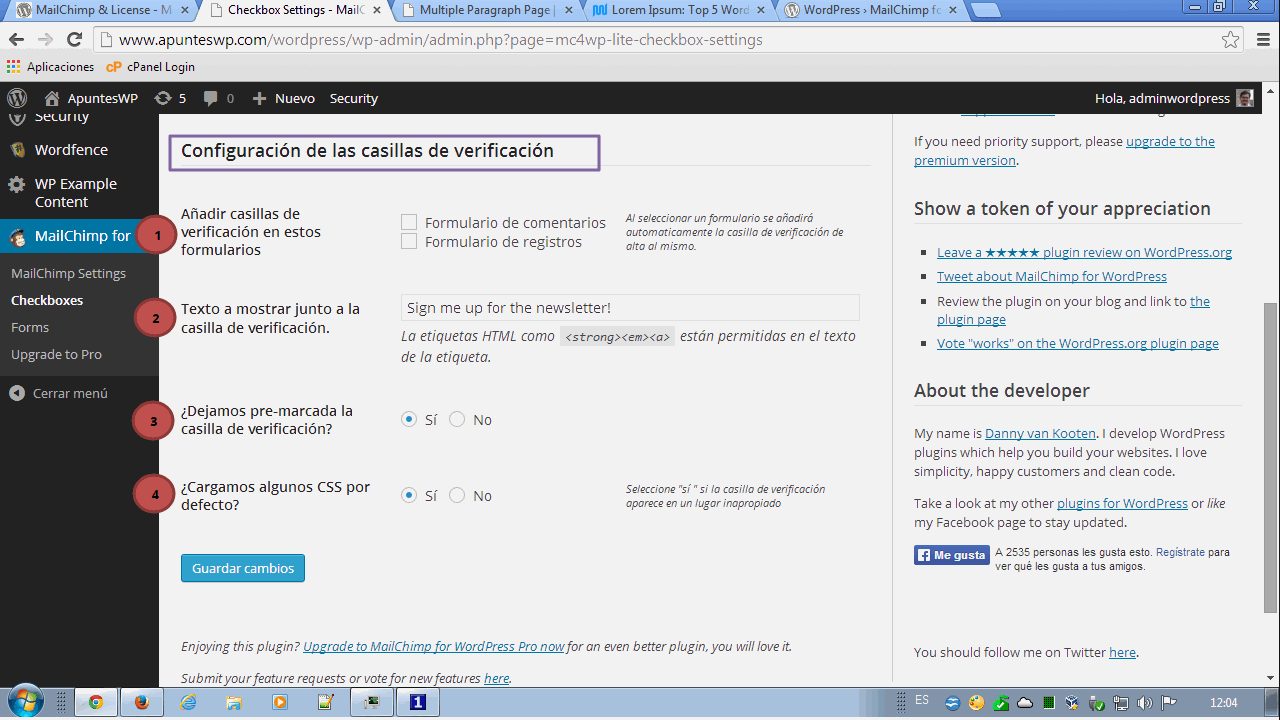The image size is (1280, 720).
Task: Click the WordPress logo in the admin bar
Action: point(17,98)
